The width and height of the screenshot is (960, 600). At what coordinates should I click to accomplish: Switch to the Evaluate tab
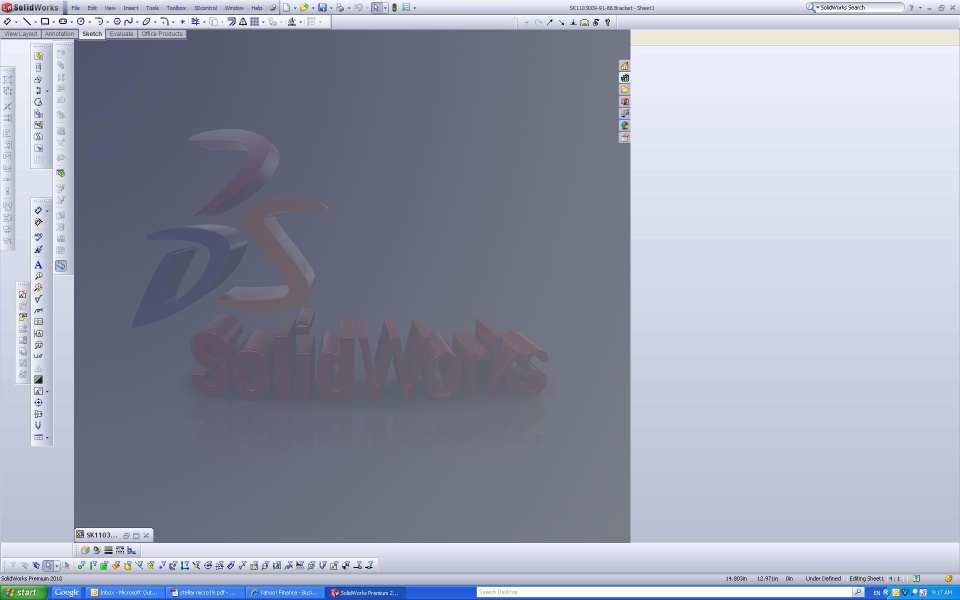tap(121, 34)
